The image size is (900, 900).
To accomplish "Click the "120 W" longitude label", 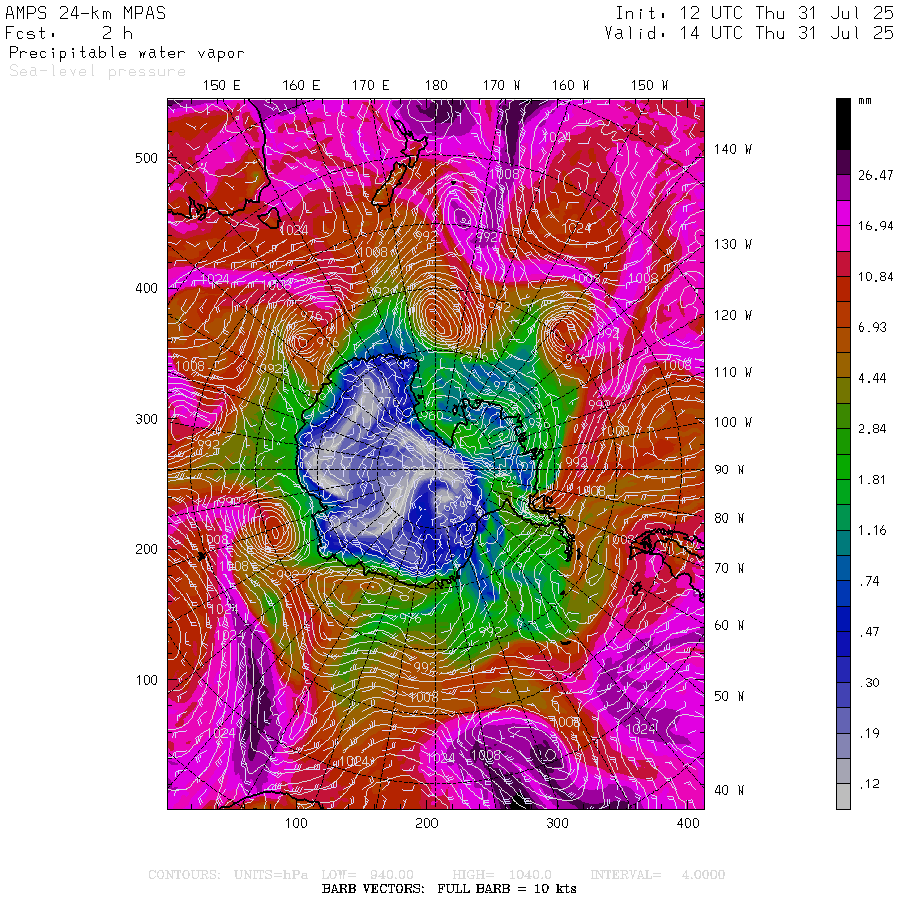I will (733, 315).
